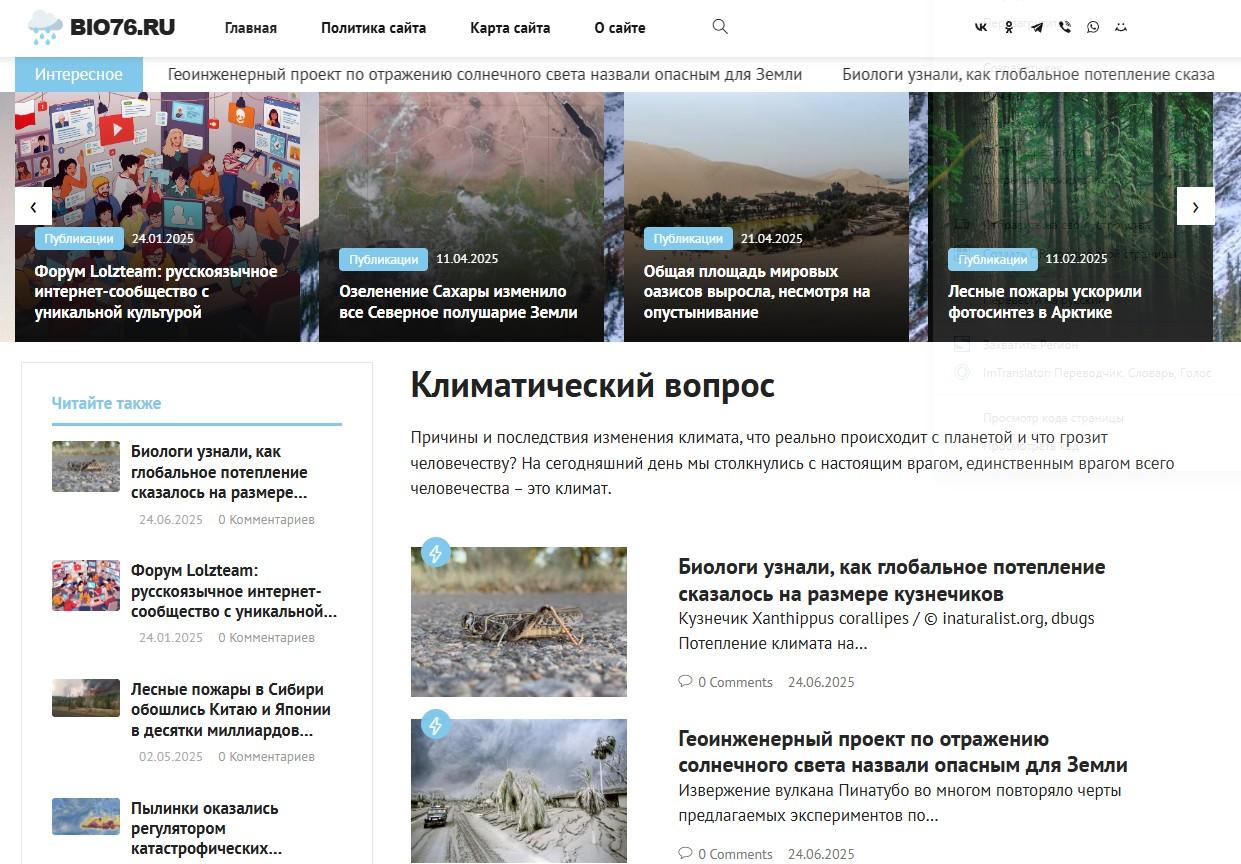This screenshot has width=1241, height=864.
Task: Open the search magnifier icon
Action: pos(720,27)
